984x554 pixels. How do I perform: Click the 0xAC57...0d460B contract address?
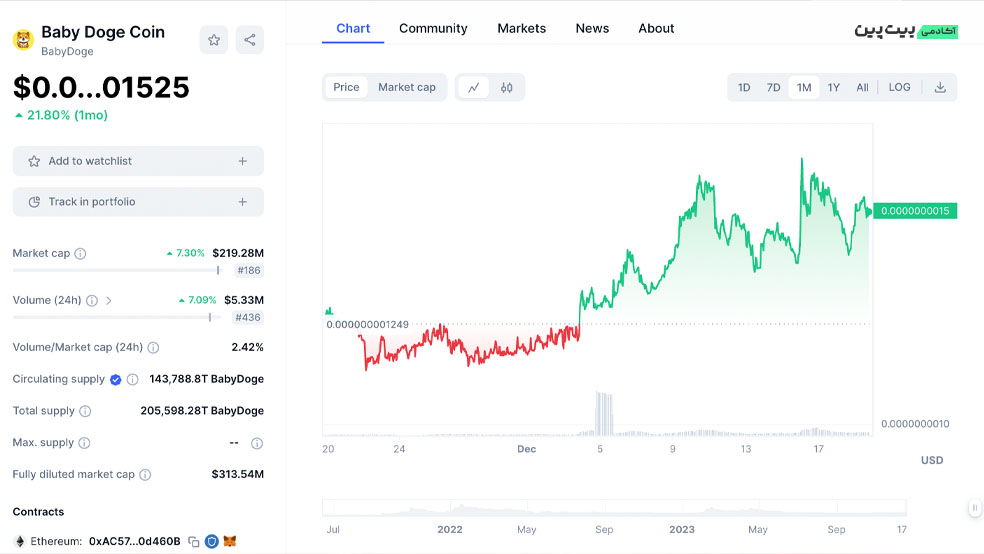[134, 541]
